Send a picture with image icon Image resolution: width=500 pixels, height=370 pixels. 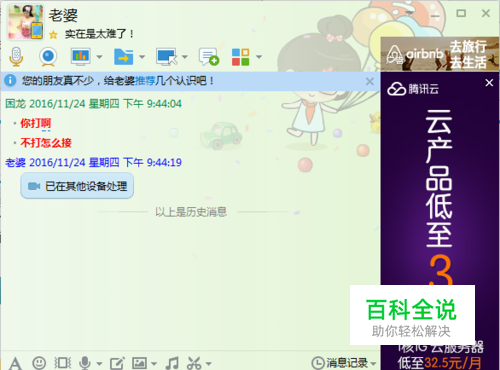(139, 363)
